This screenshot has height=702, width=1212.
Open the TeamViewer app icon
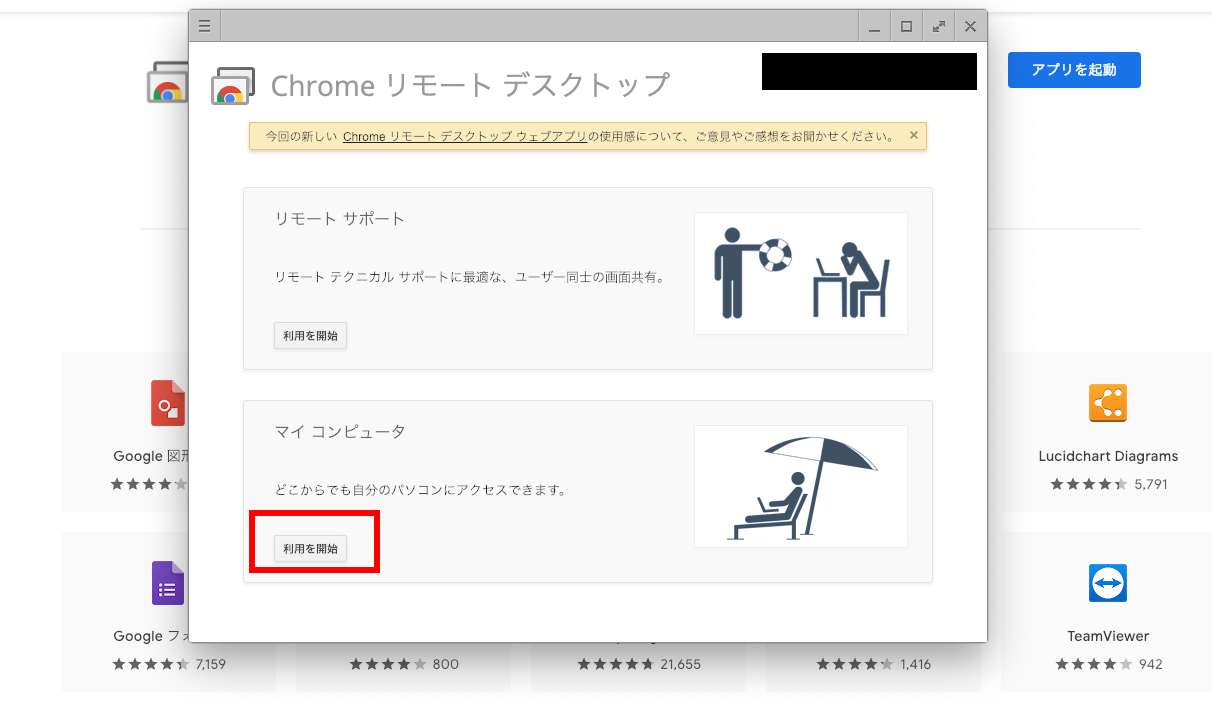[1108, 583]
